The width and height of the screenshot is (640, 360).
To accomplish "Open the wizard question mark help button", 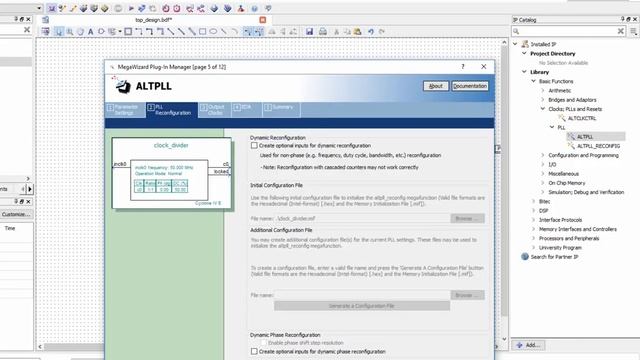I will coord(463,67).
